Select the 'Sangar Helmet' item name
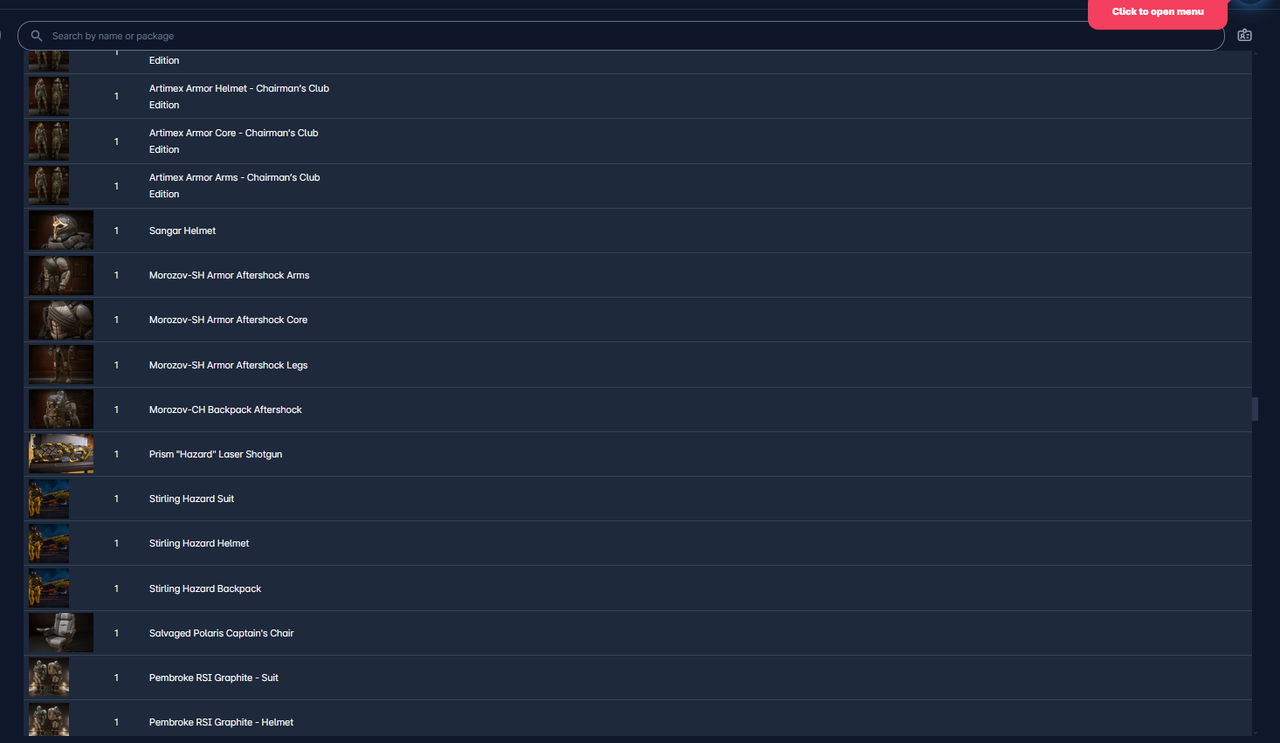Viewport: 1280px width, 743px height. coord(182,231)
